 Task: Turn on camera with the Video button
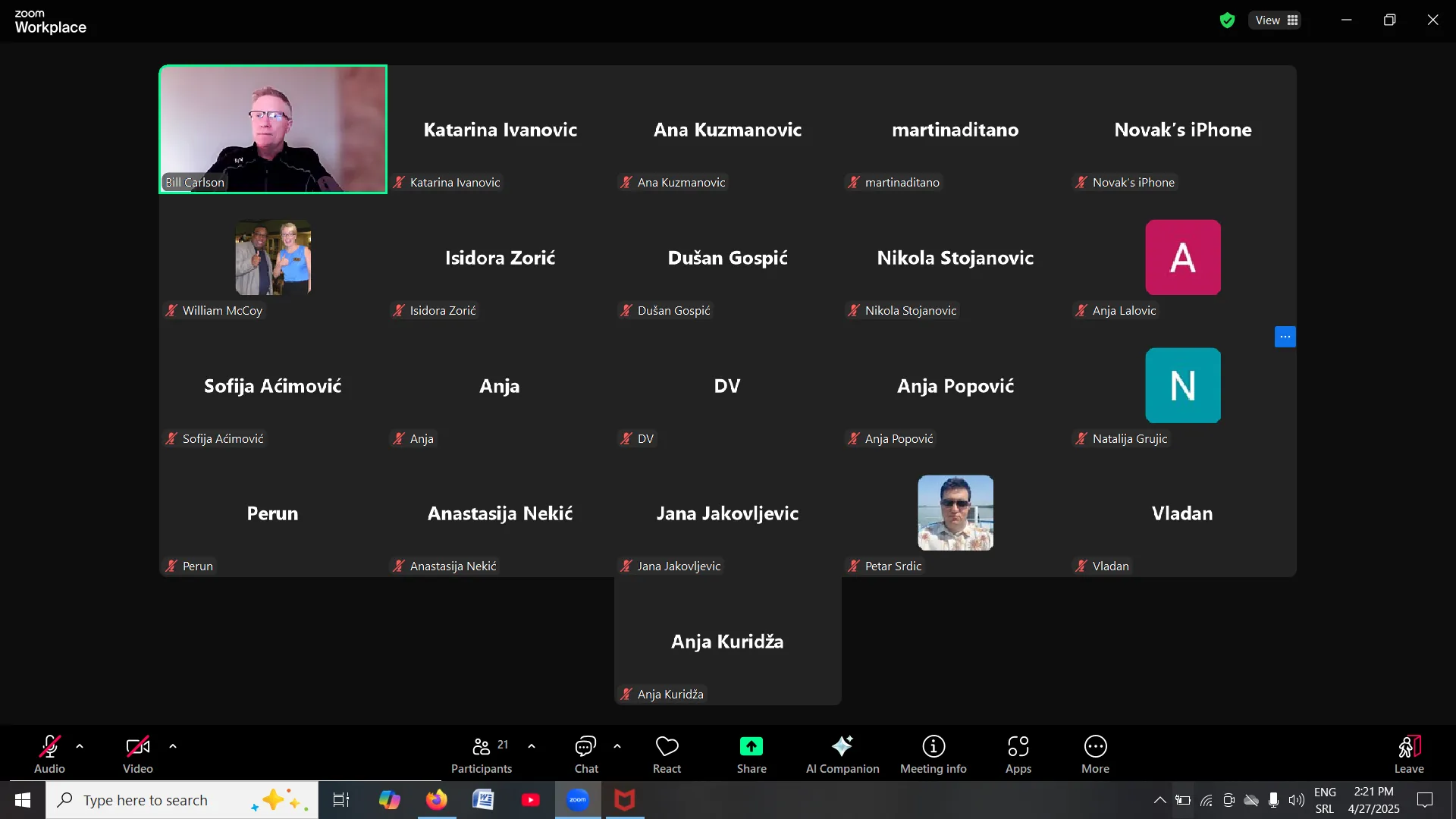point(137,747)
